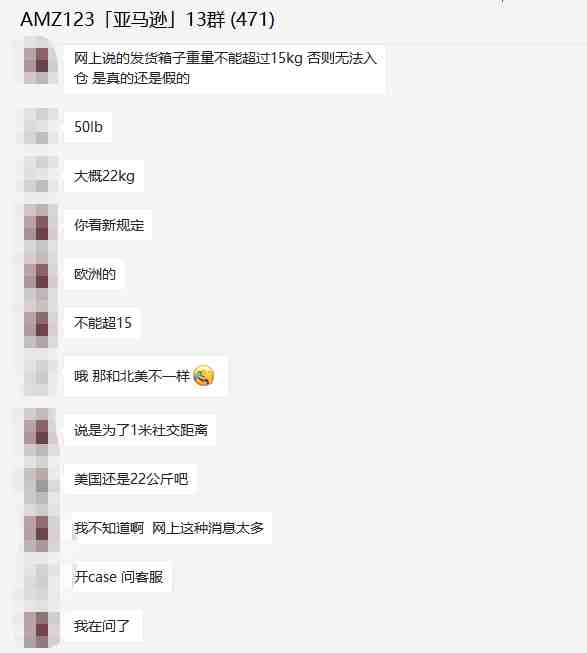
Task: Select the message bubble 说是为了1米社交距离
Action: 140,430
